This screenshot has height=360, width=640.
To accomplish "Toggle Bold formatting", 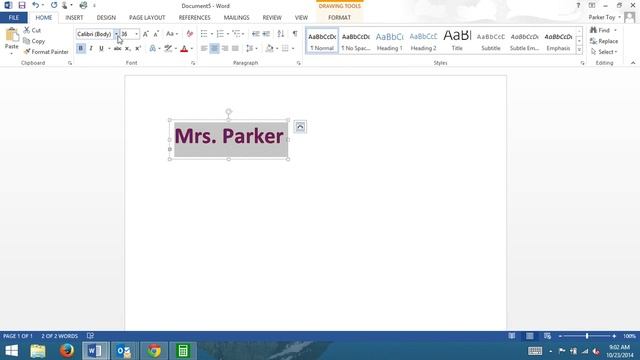I will pos(80,49).
